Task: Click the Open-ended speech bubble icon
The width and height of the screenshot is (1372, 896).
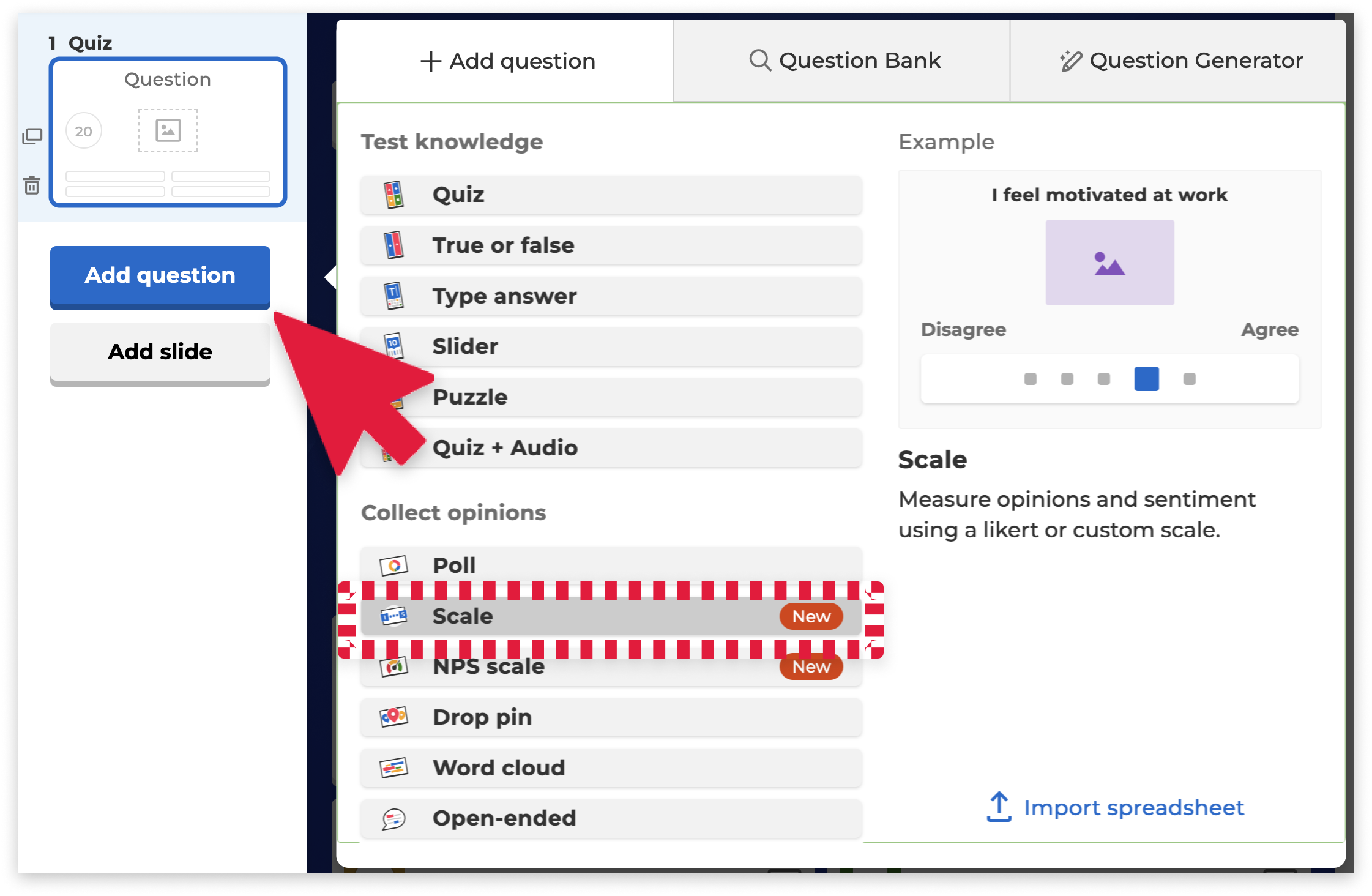Action: click(x=393, y=818)
